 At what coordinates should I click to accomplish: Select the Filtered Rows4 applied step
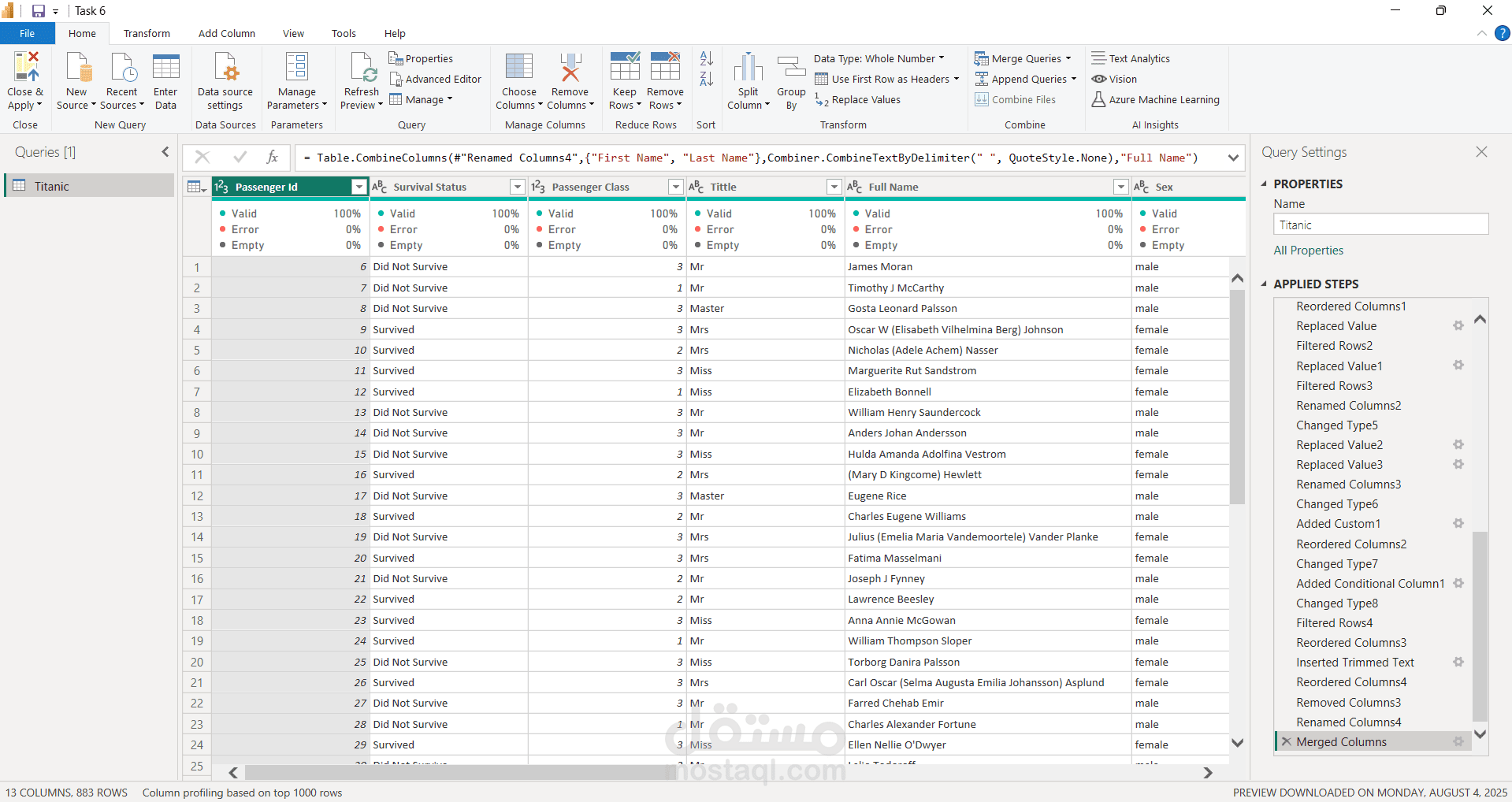click(x=1334, y=623)
